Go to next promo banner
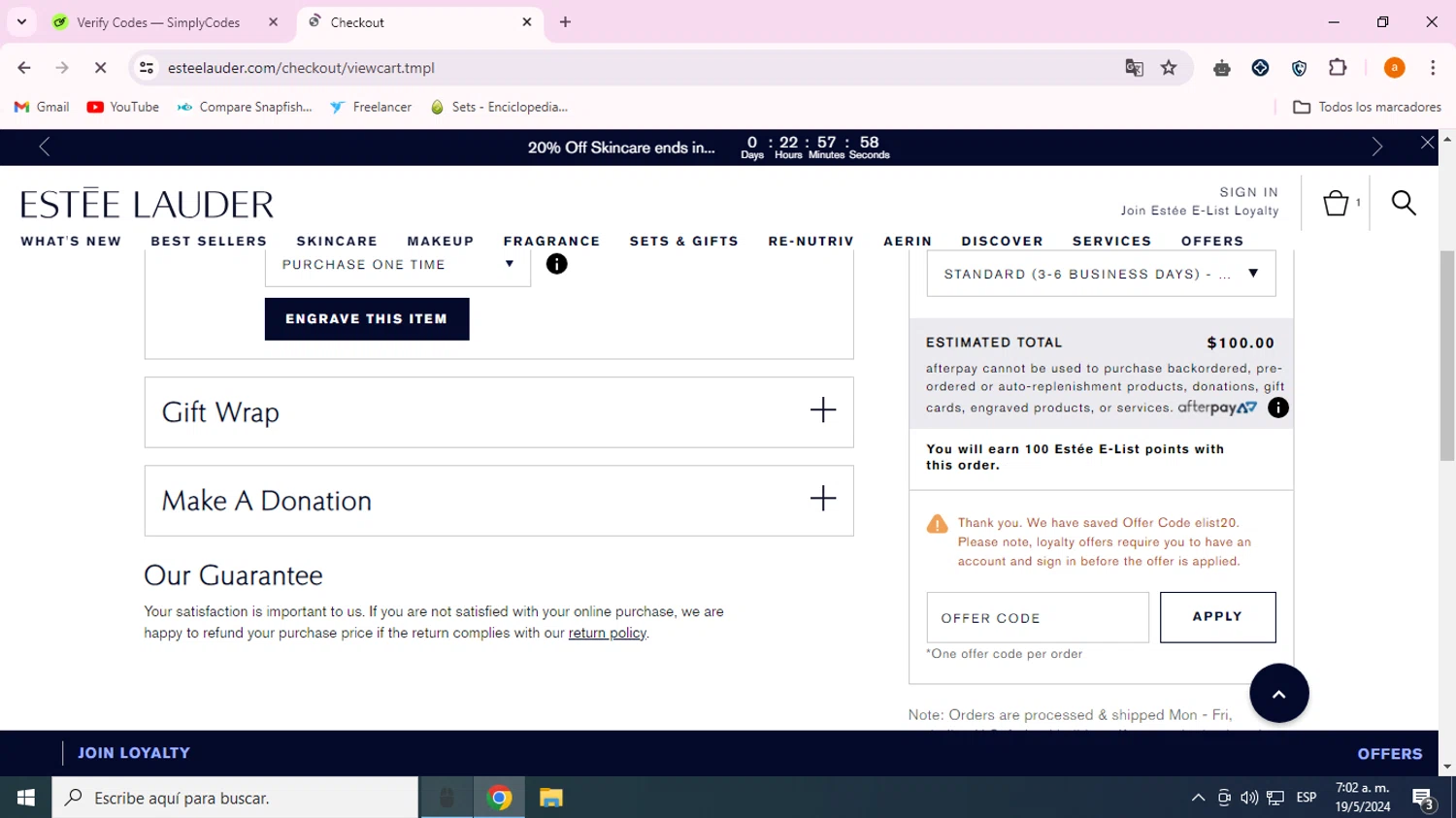 coord(1376,147)
